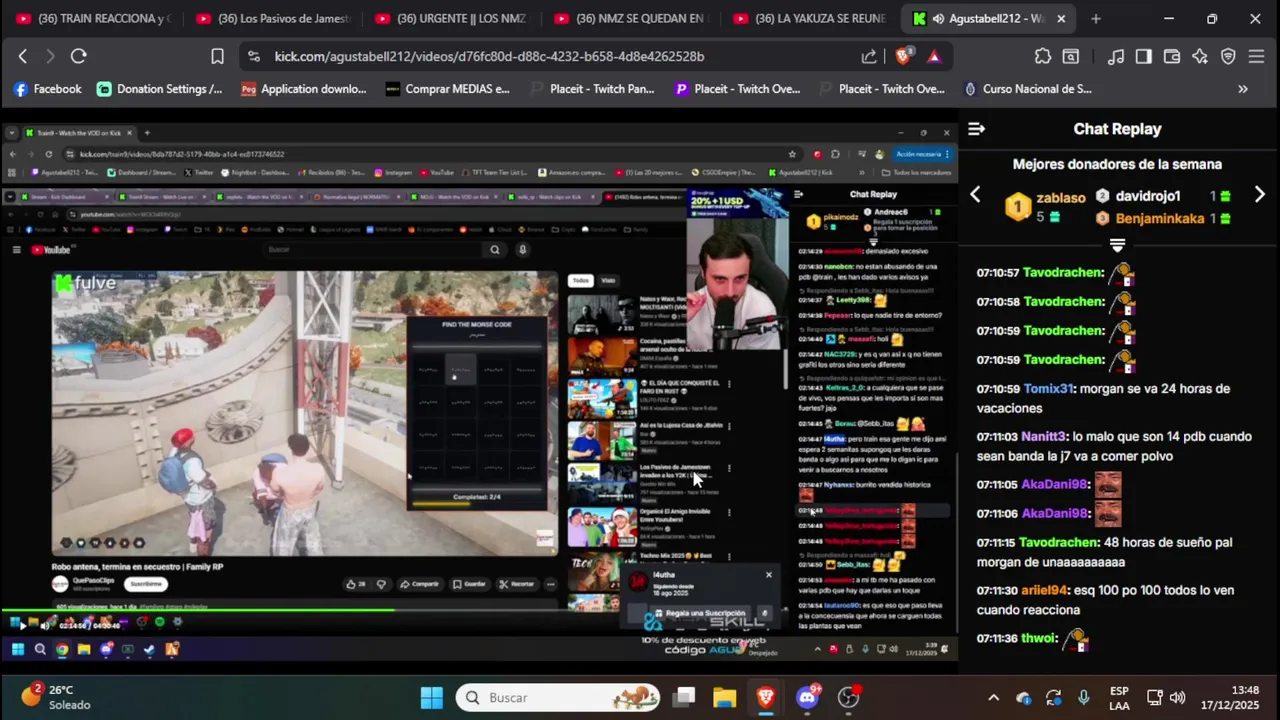1280x720 pixels.
Task: Open Brave Rewards triangle icon
Action: [x=934, y=57]
